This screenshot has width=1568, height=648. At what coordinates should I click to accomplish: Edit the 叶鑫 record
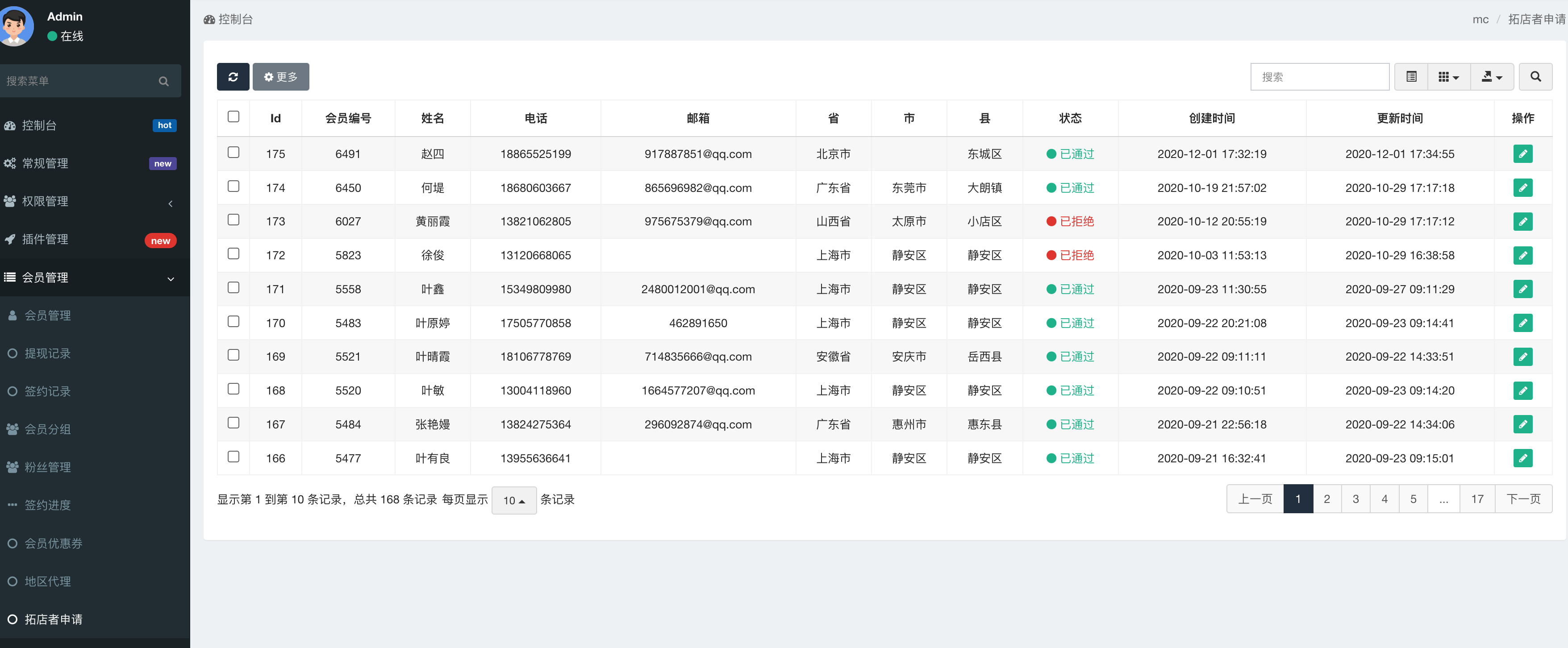(1522, 289)
